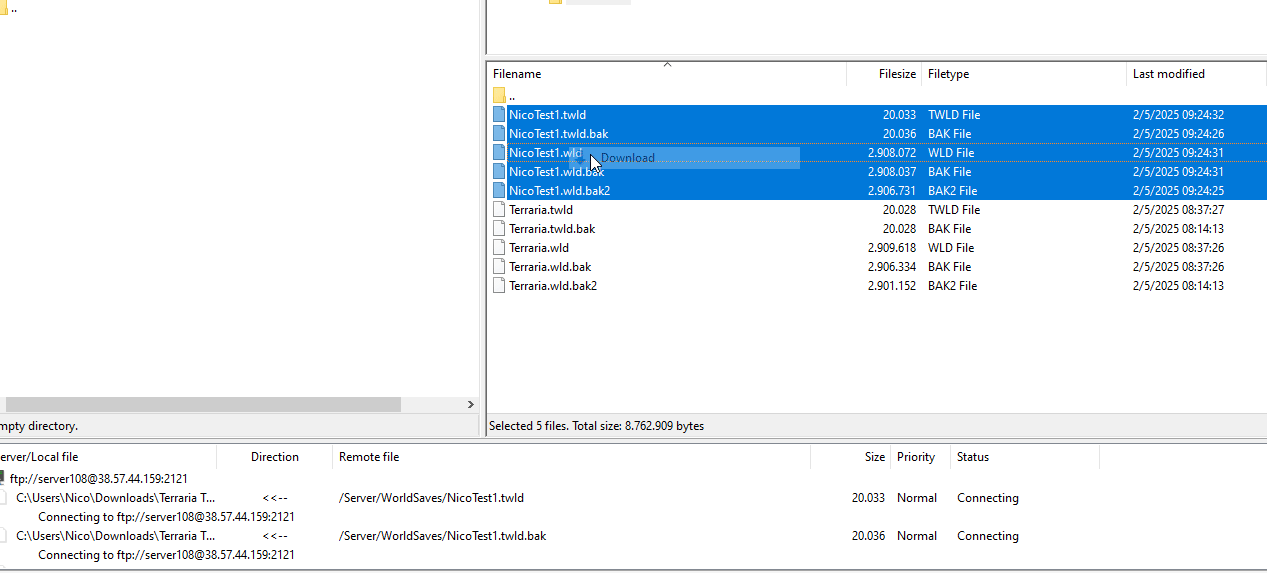Select NicoTest1.wld.bak2 in remote file list
This screenshot has height=573, width=1267.
click(x=559, y=191)
